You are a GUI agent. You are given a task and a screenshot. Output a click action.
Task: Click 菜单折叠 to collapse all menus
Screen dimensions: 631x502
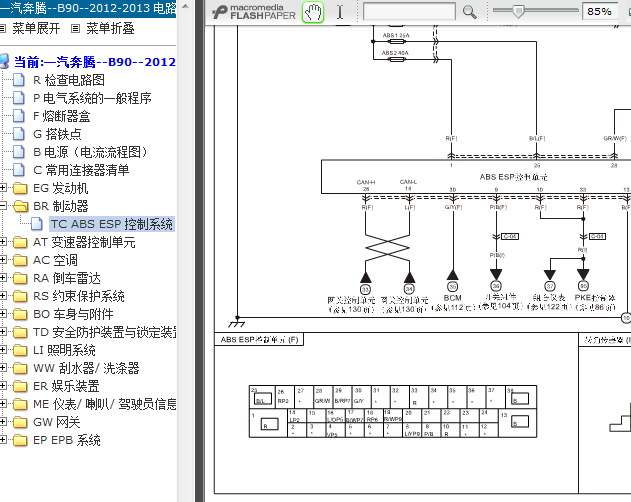pyautogui.click(x=110, y=29)
